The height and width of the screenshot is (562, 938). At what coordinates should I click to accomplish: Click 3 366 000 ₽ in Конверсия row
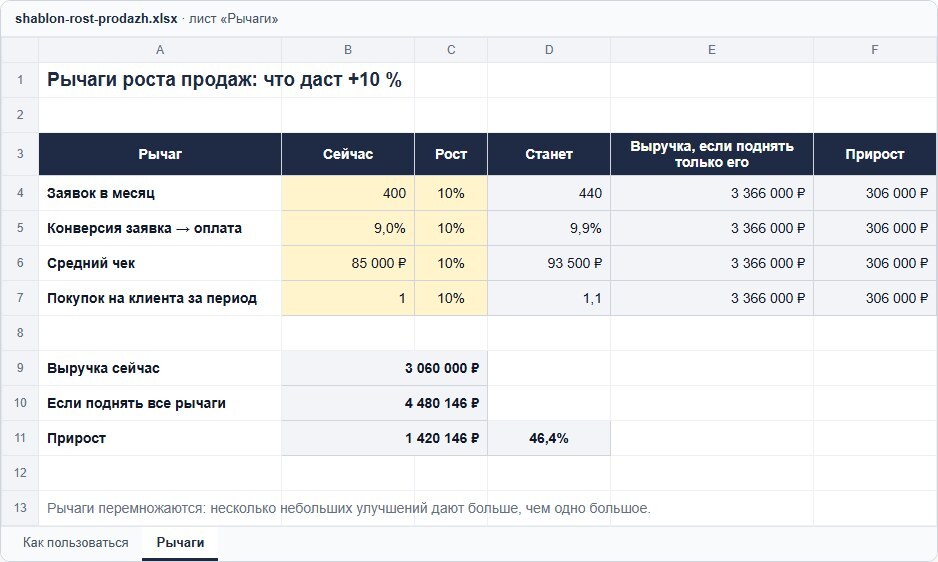pos(712,228)
